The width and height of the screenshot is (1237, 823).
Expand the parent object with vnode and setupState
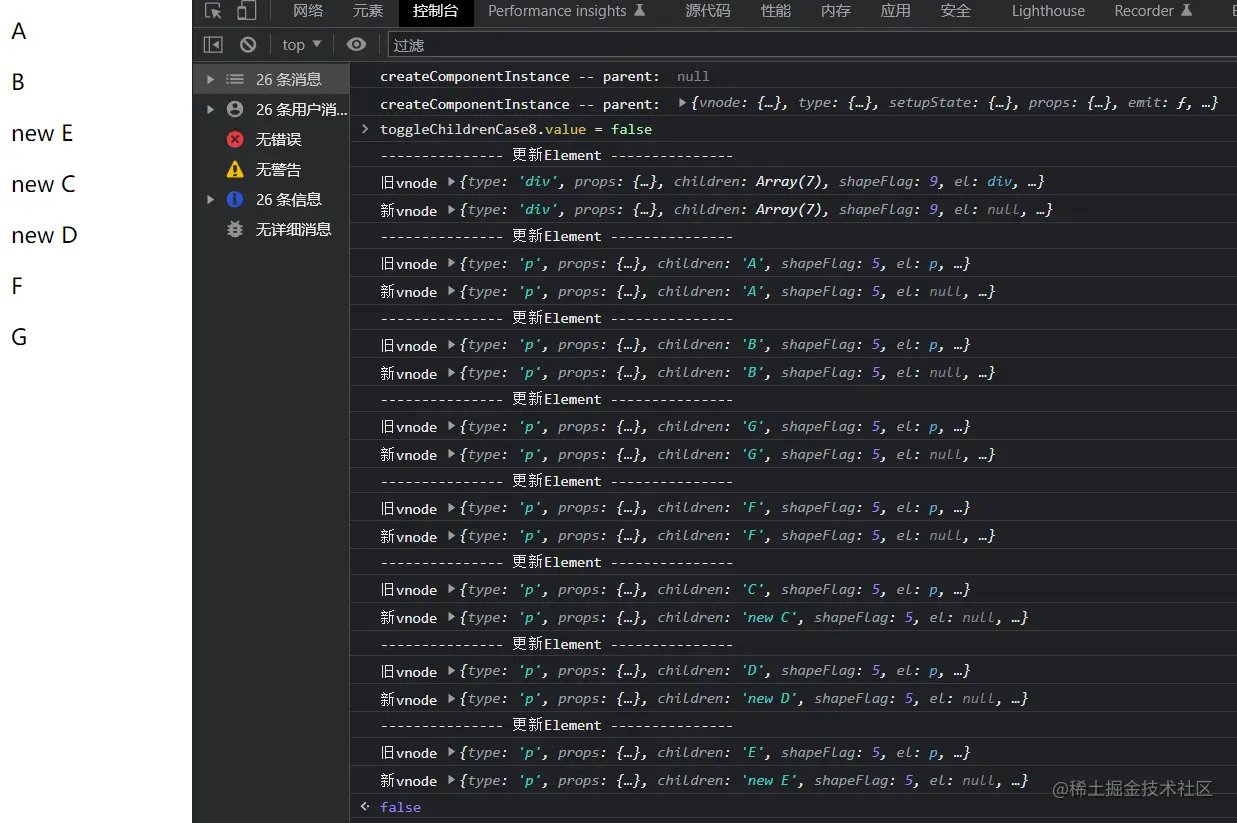pos(682,102)
